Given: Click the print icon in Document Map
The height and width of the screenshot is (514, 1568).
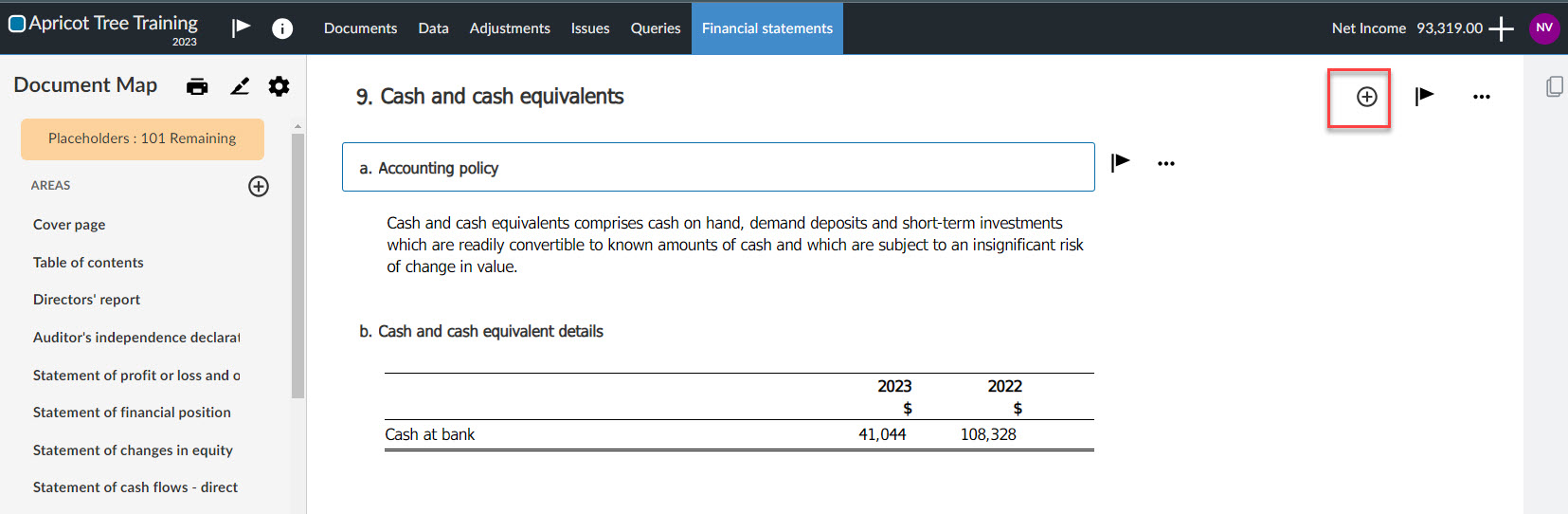Looking at the screenshot, I should pos(197,86).
